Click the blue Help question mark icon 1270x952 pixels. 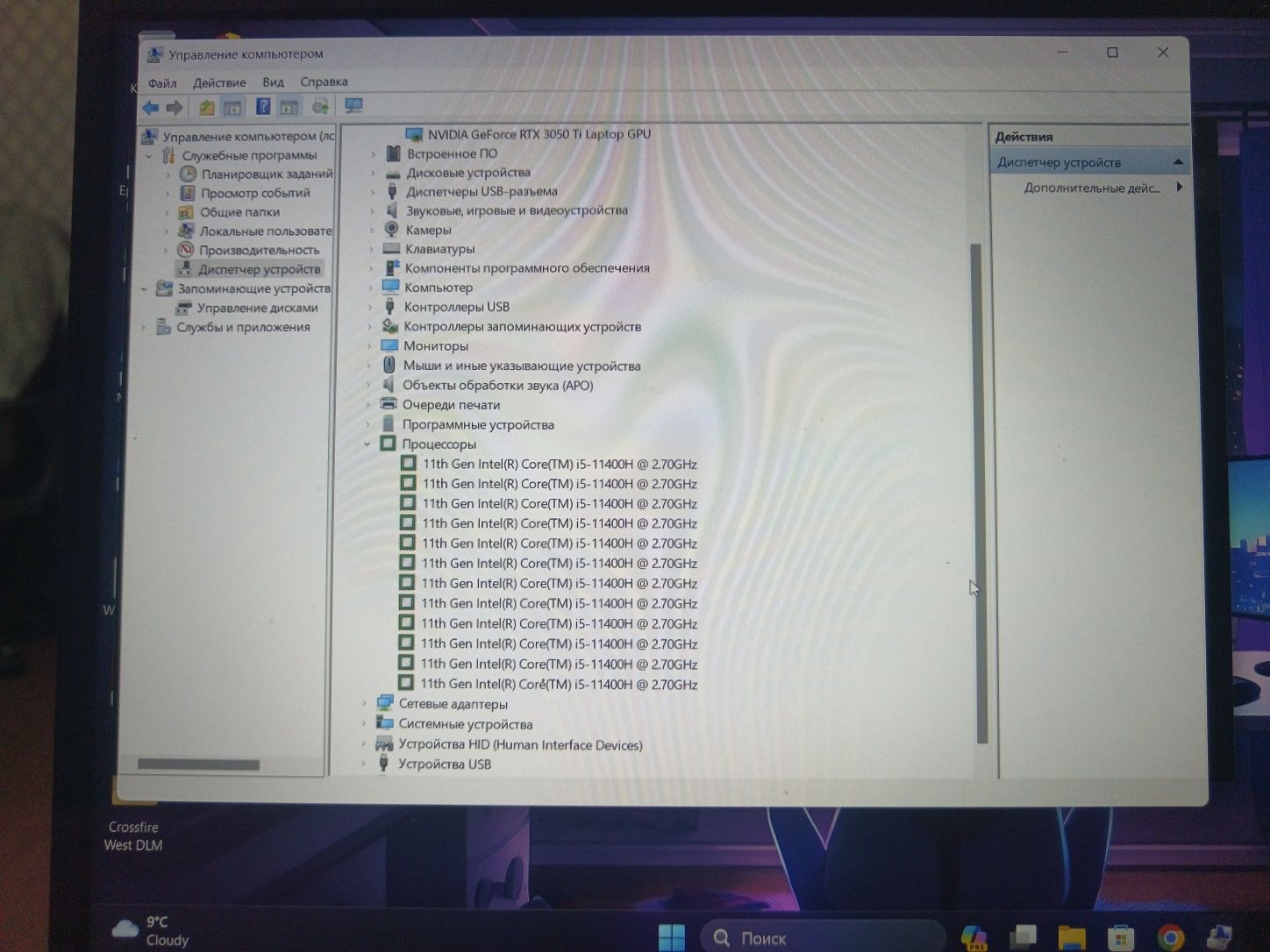pos(262,107)
